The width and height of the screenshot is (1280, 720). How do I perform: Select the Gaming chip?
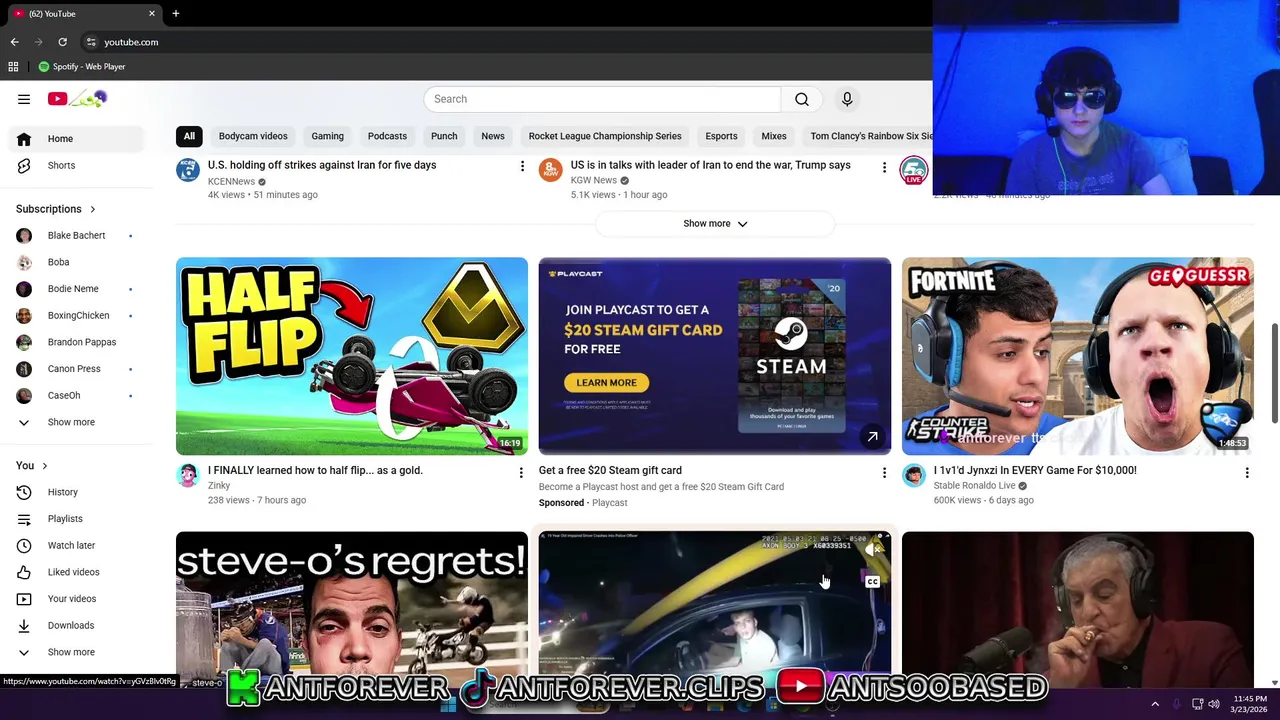327,136
